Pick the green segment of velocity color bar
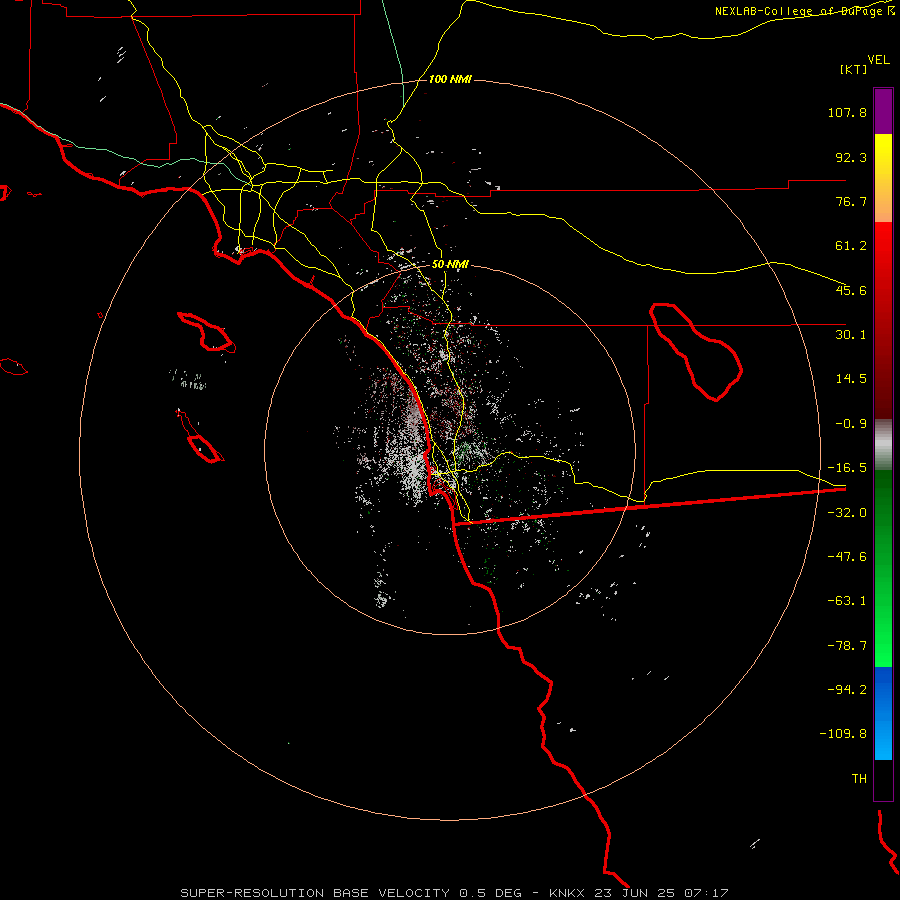This screenshot has height=900, width=900. click(x=883, y=568)
